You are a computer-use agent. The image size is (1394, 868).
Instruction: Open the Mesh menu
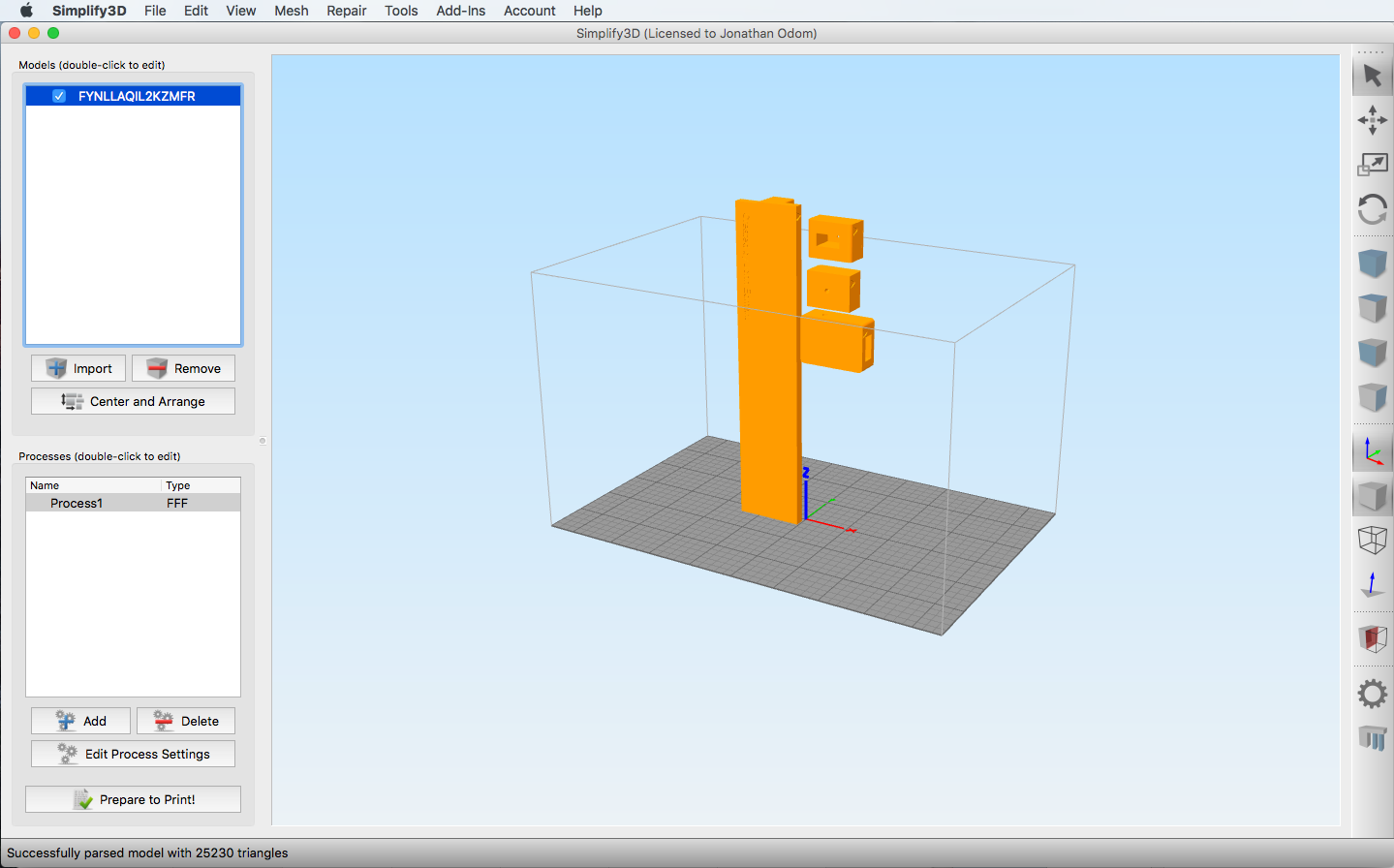coord(291,11)
